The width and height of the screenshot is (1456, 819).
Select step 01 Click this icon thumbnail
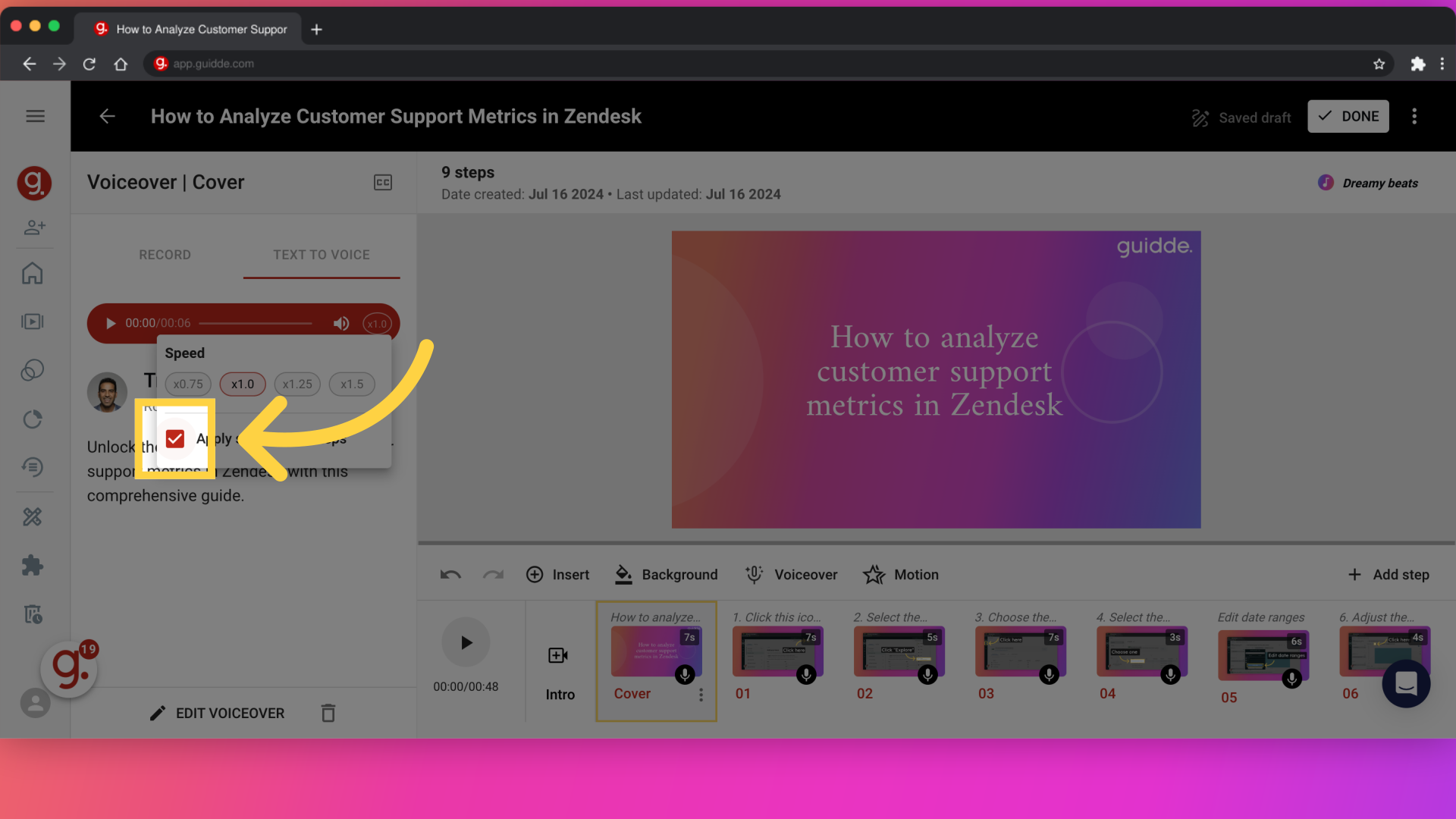[x=778, y=651]
